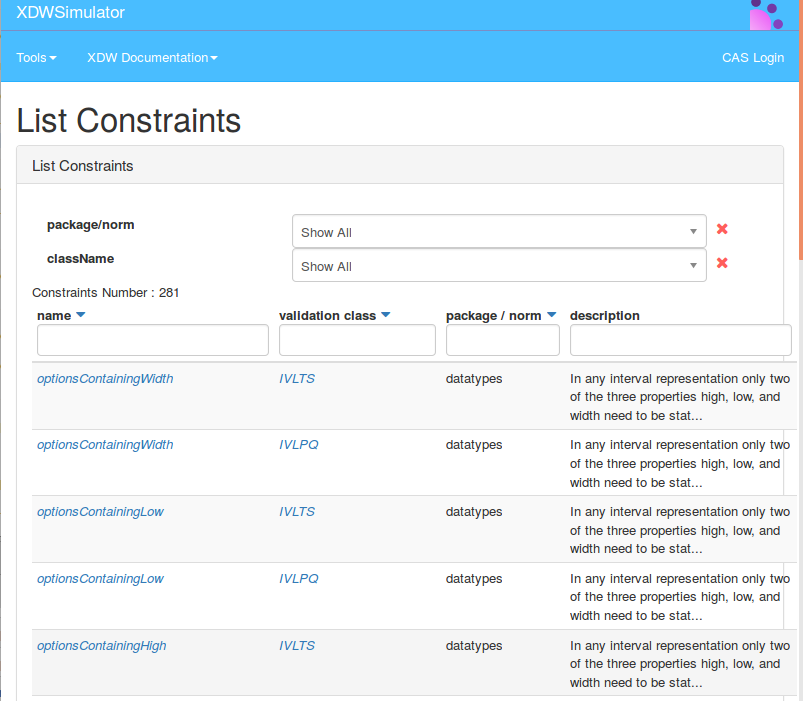Reset the className filter with red X
Image resolution: width=803 pixels, height=701 pixels.
722,263
